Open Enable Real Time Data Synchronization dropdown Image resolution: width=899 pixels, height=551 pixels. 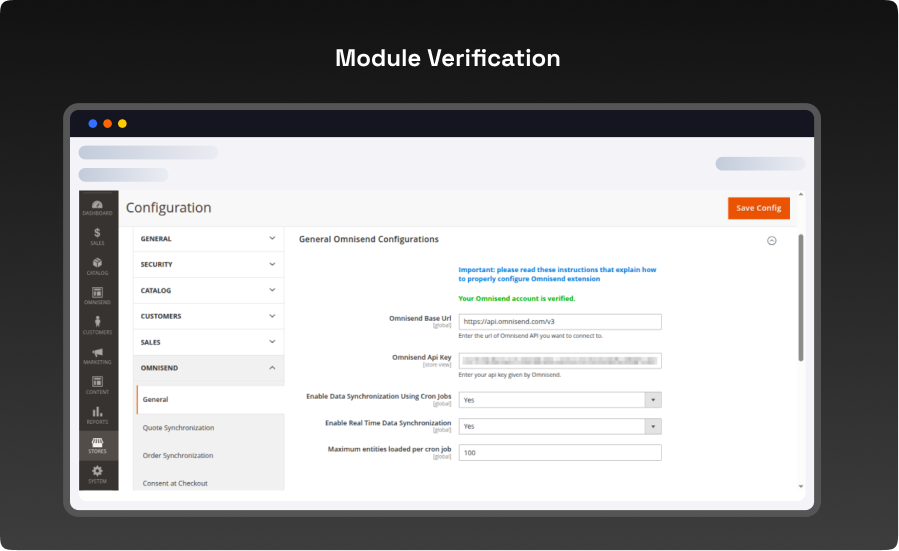pos(559,426)
